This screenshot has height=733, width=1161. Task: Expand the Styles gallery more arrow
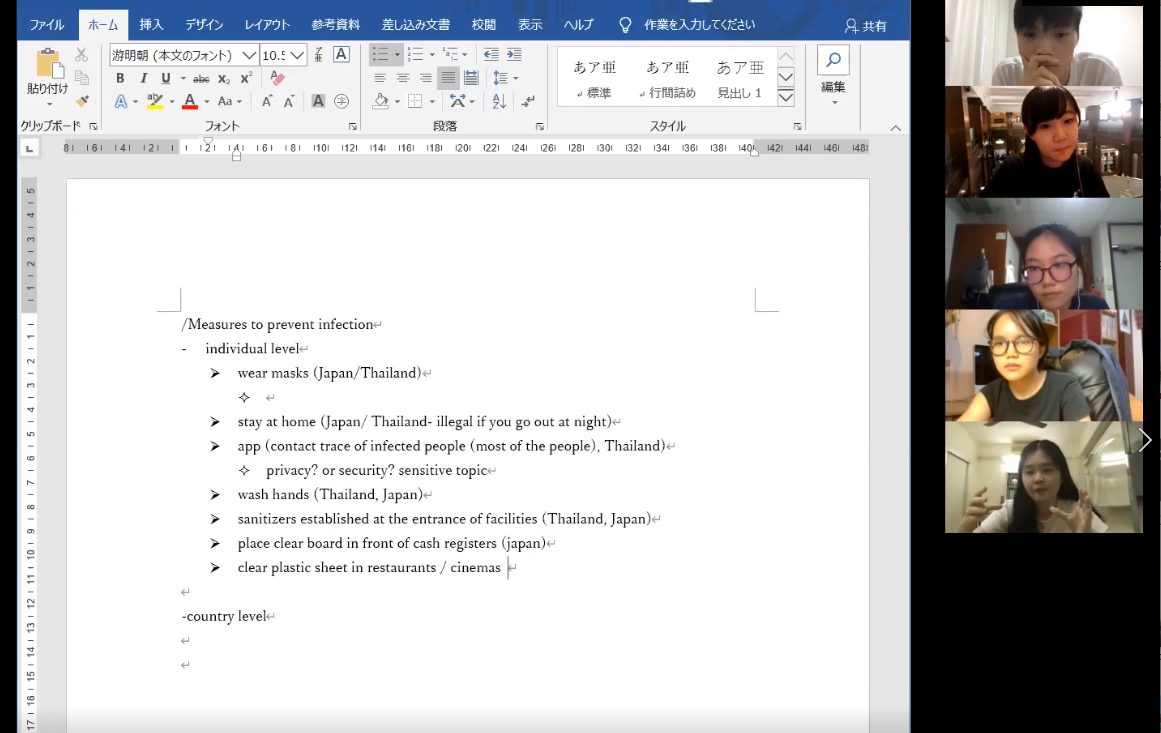(x=786, y=97)
